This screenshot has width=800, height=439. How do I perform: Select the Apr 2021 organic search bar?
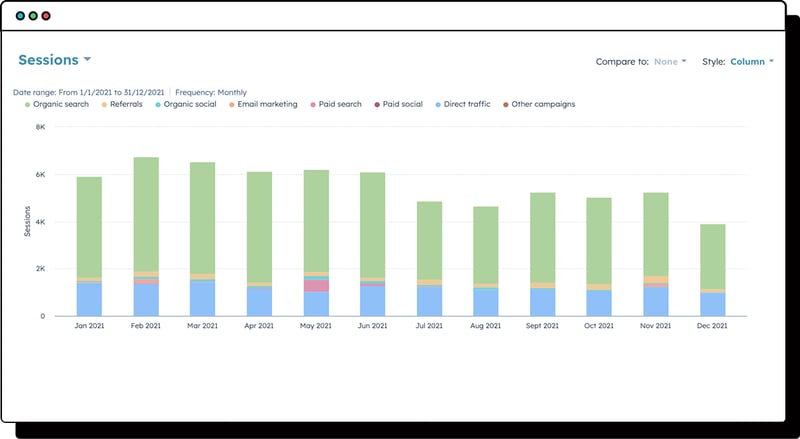tap(260, 227)
